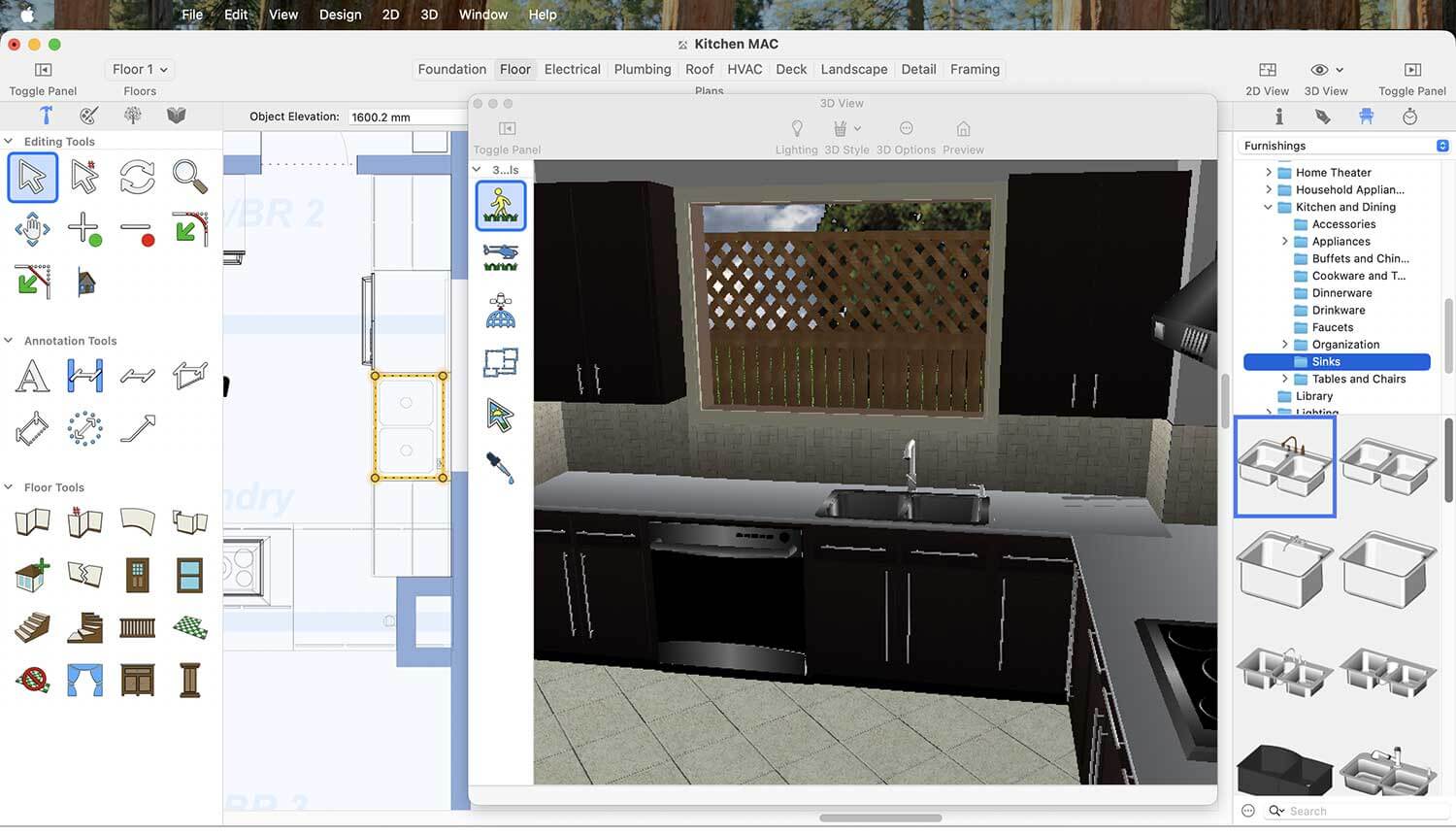The height and width of the screenshot is (835, 1456).
Task: Choose the magnifying glass zoom tool
Action: point(189,178)
